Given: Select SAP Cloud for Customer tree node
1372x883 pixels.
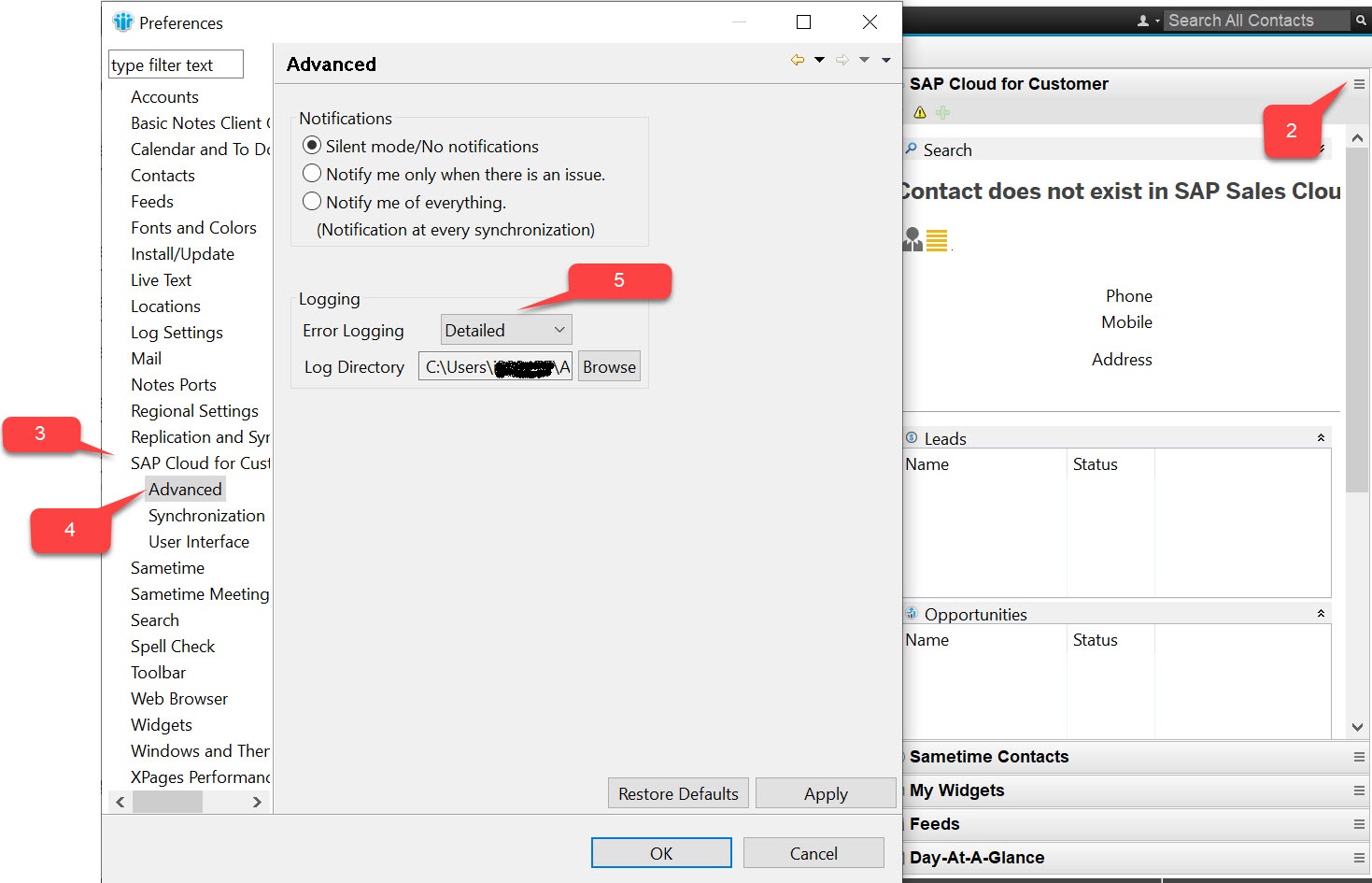Looking at the screenshot, I should click(x=201, y=463).
